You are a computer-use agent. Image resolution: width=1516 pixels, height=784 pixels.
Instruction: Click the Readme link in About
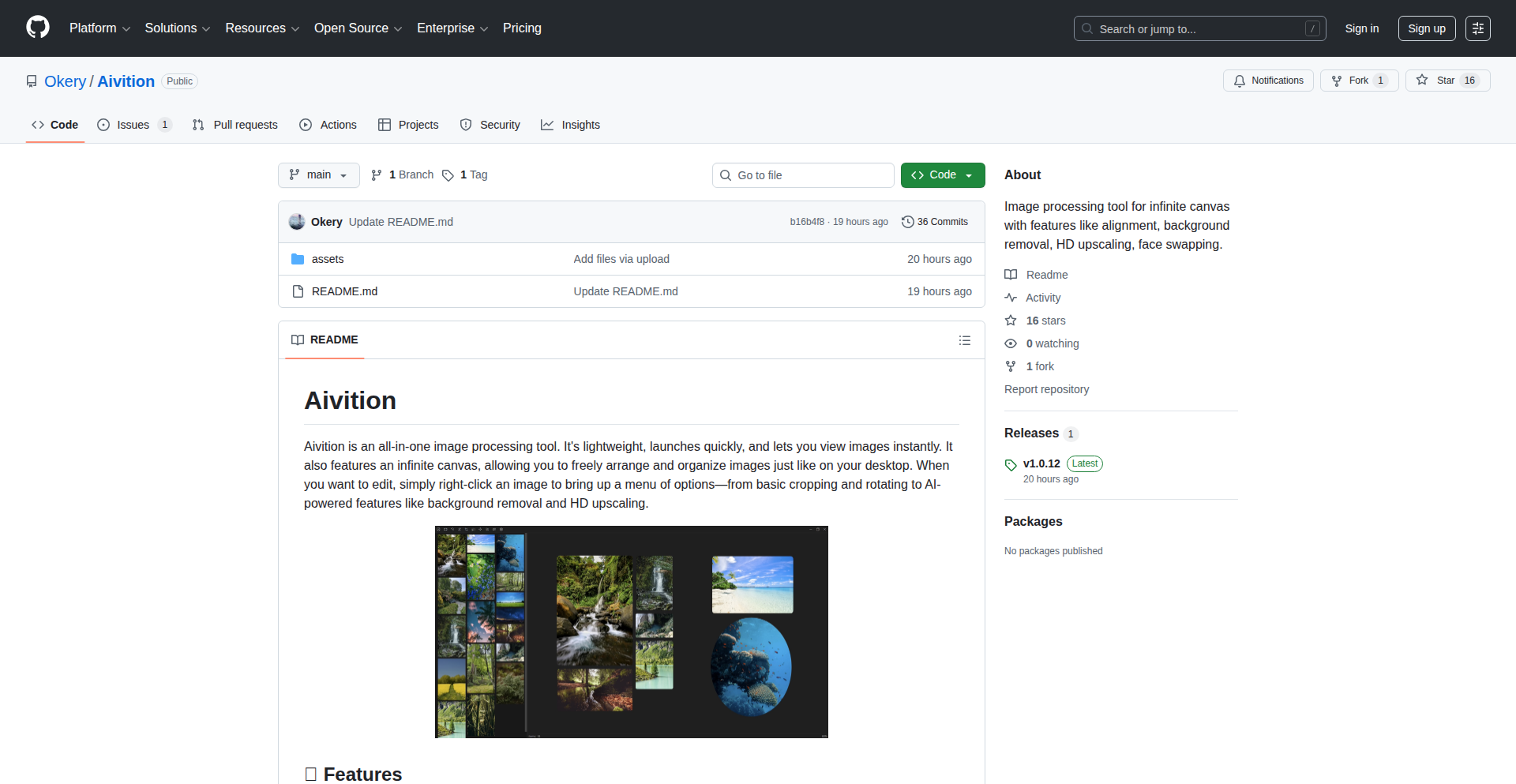(x=1047, y=275)
